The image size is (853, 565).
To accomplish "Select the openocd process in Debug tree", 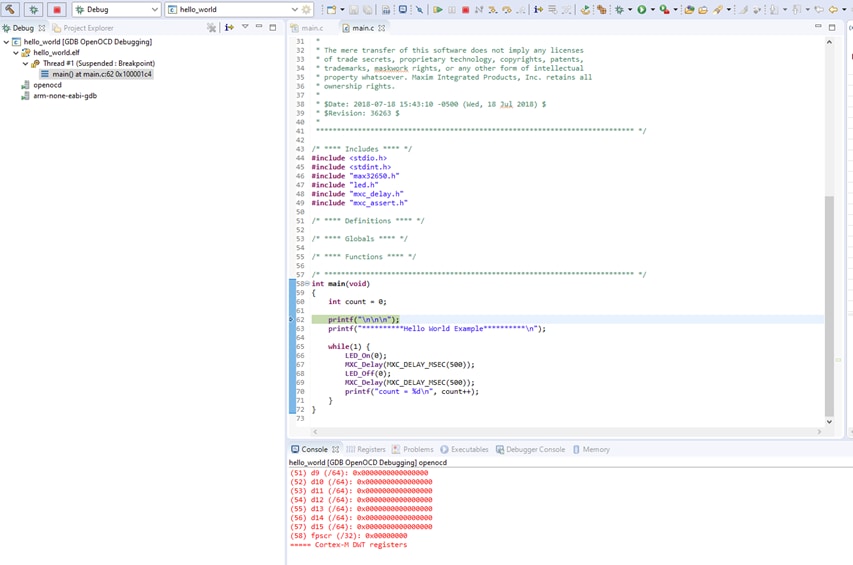I will (47, 85).
